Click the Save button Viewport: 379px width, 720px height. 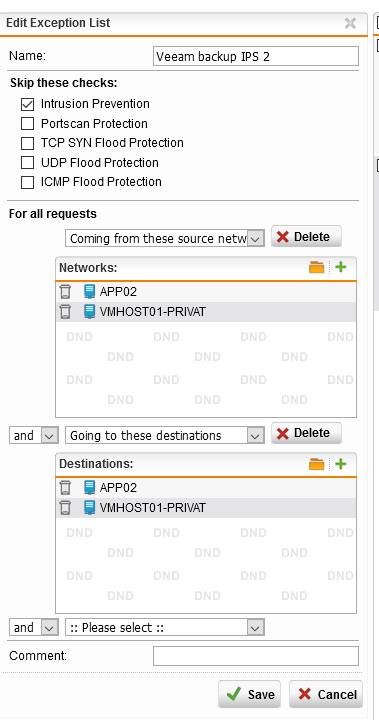249,694
